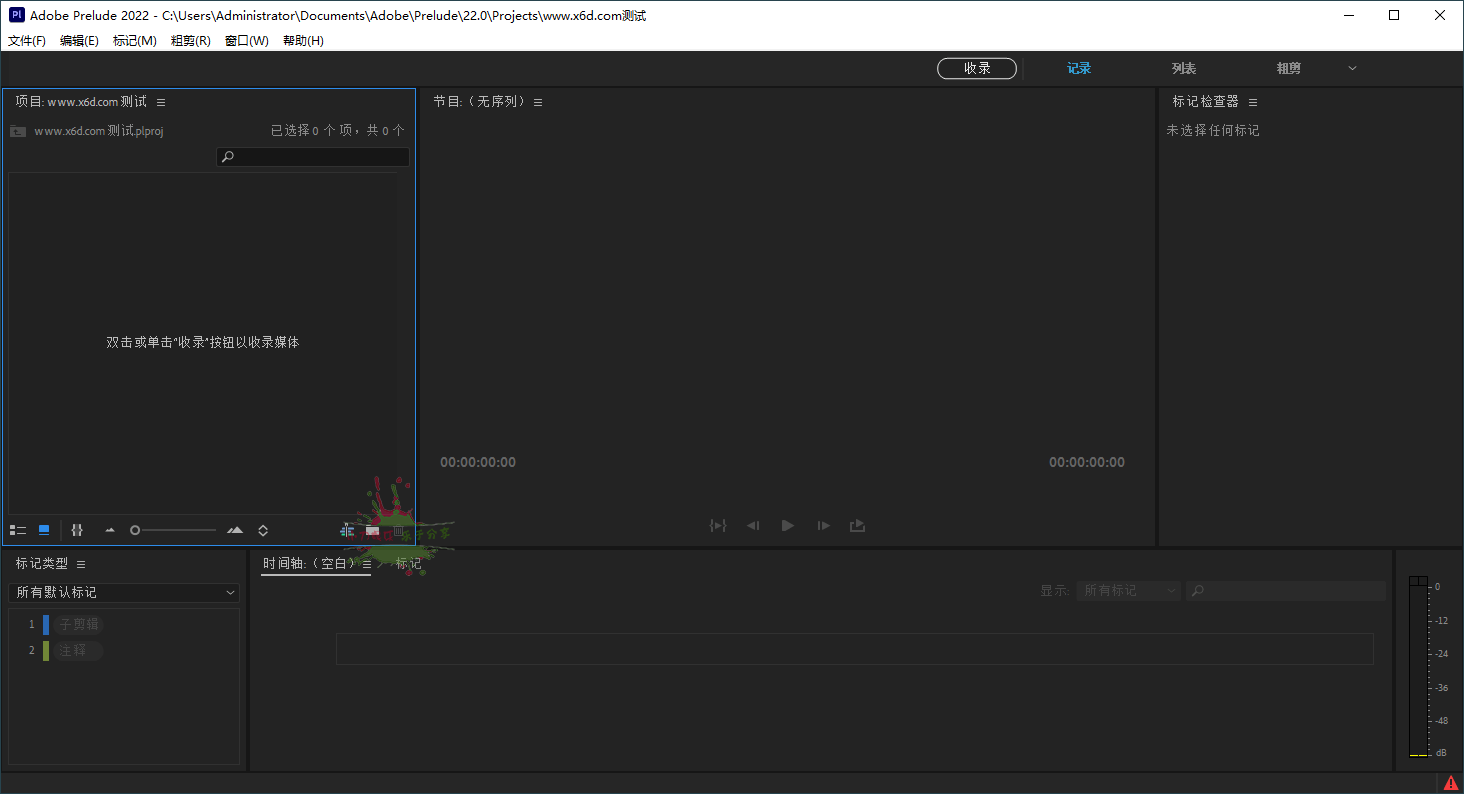Open the 所有默认标记 dropdown
Screen dimensions: 1464x794
coord(124,592)
